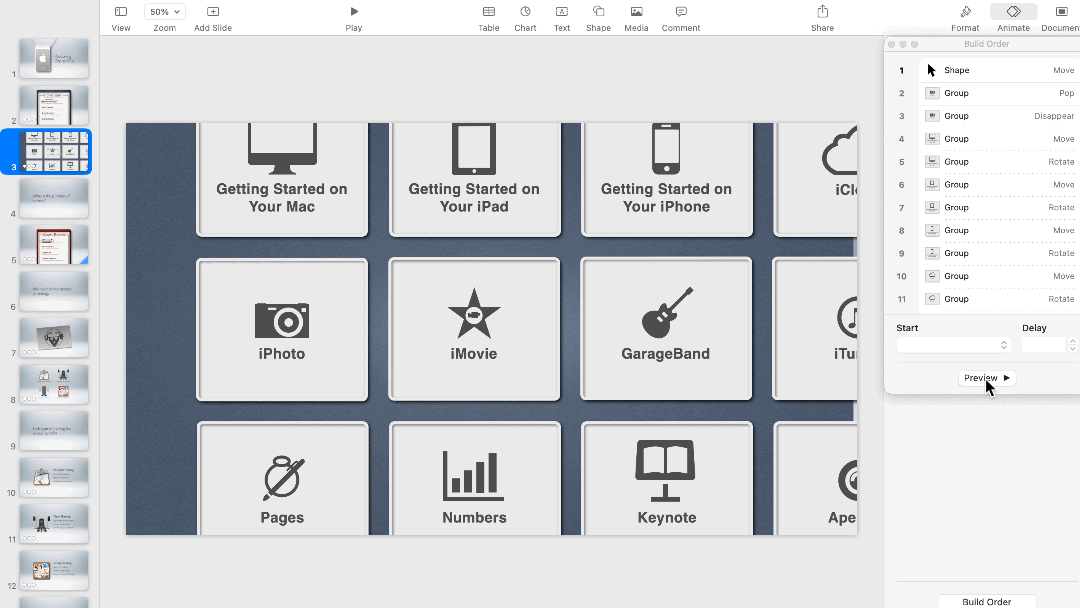Select slide 7 thumbnail

click(54, 337)
